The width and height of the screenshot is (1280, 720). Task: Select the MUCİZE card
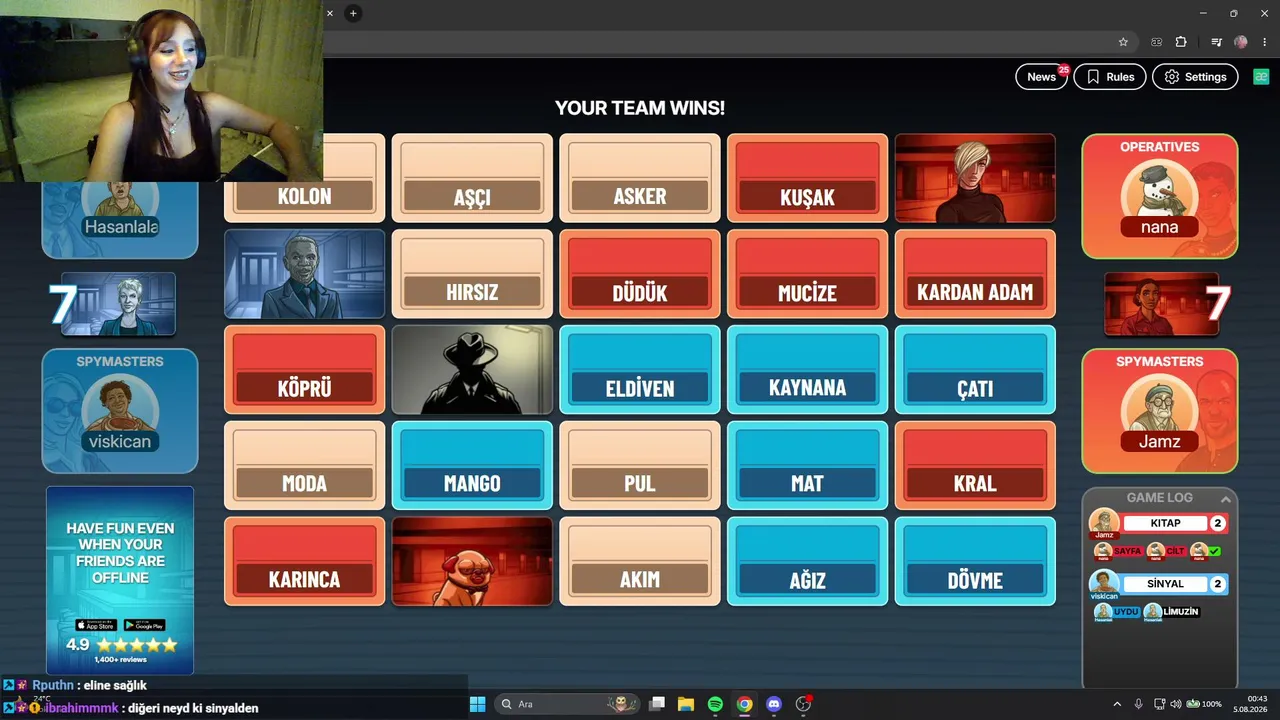pyautogui.click(x=807, y=274)
